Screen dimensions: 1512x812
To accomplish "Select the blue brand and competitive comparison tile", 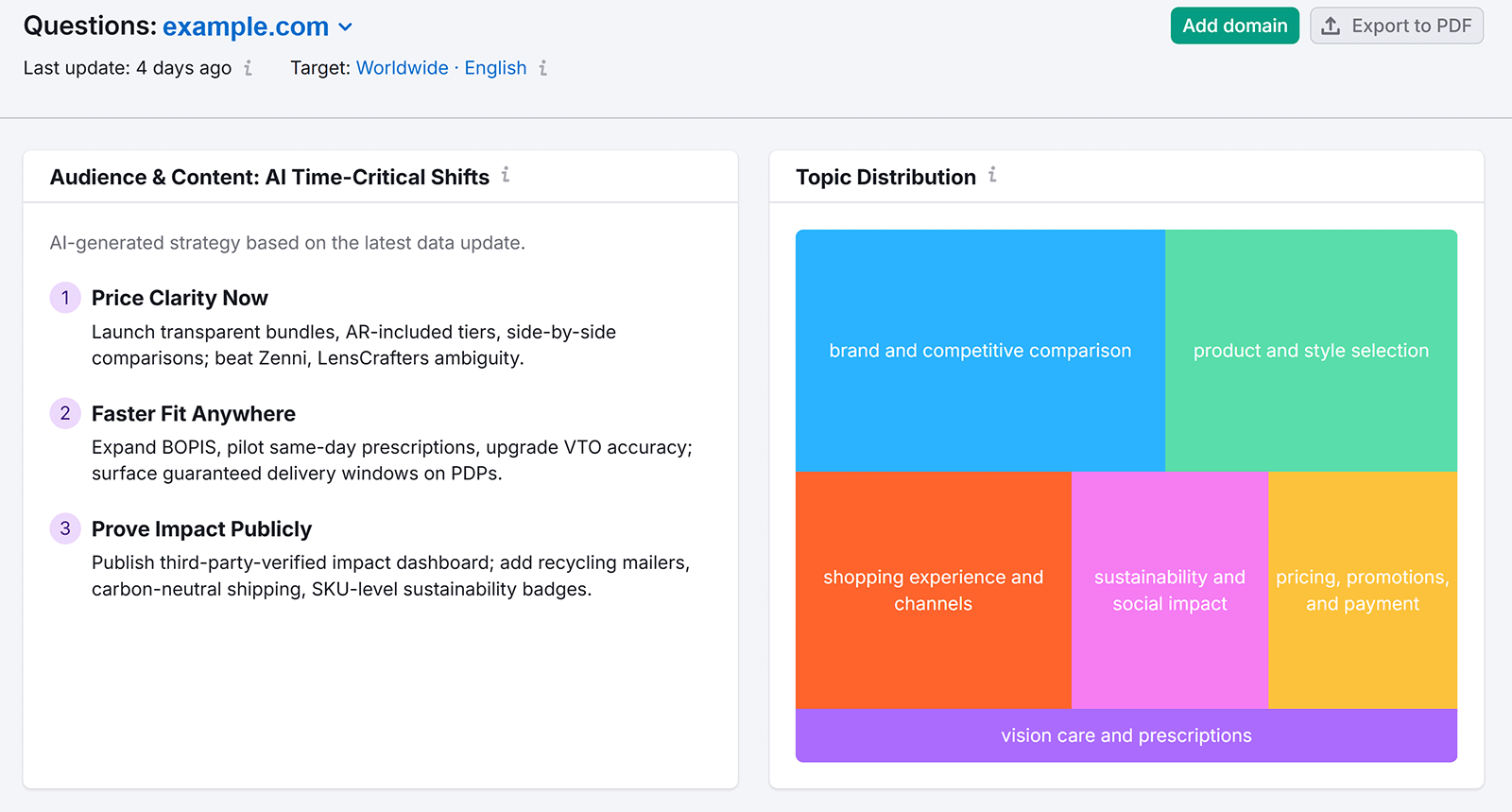I will click(980, 351).
